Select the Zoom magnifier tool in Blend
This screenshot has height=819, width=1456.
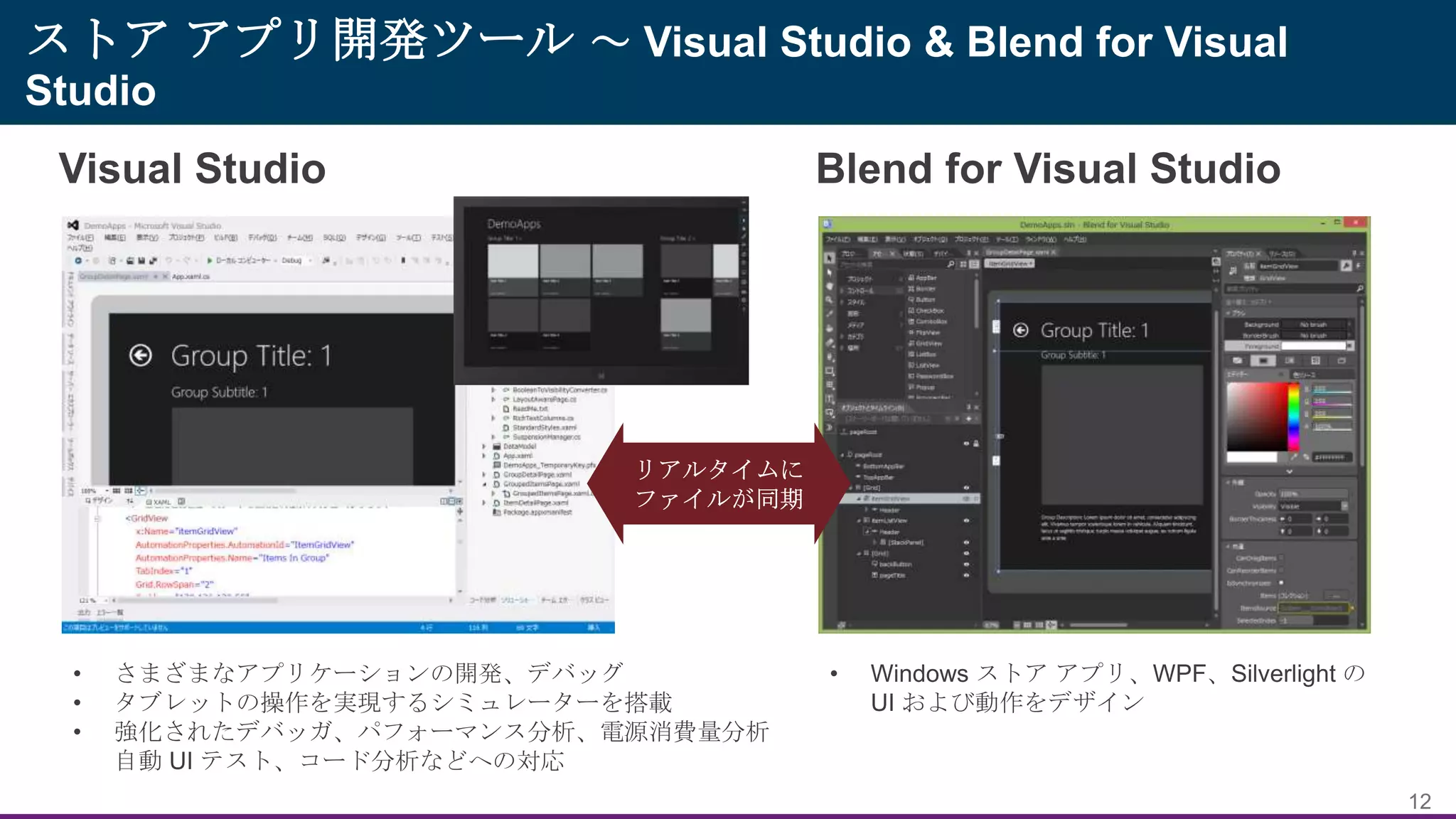pos(829,301)
